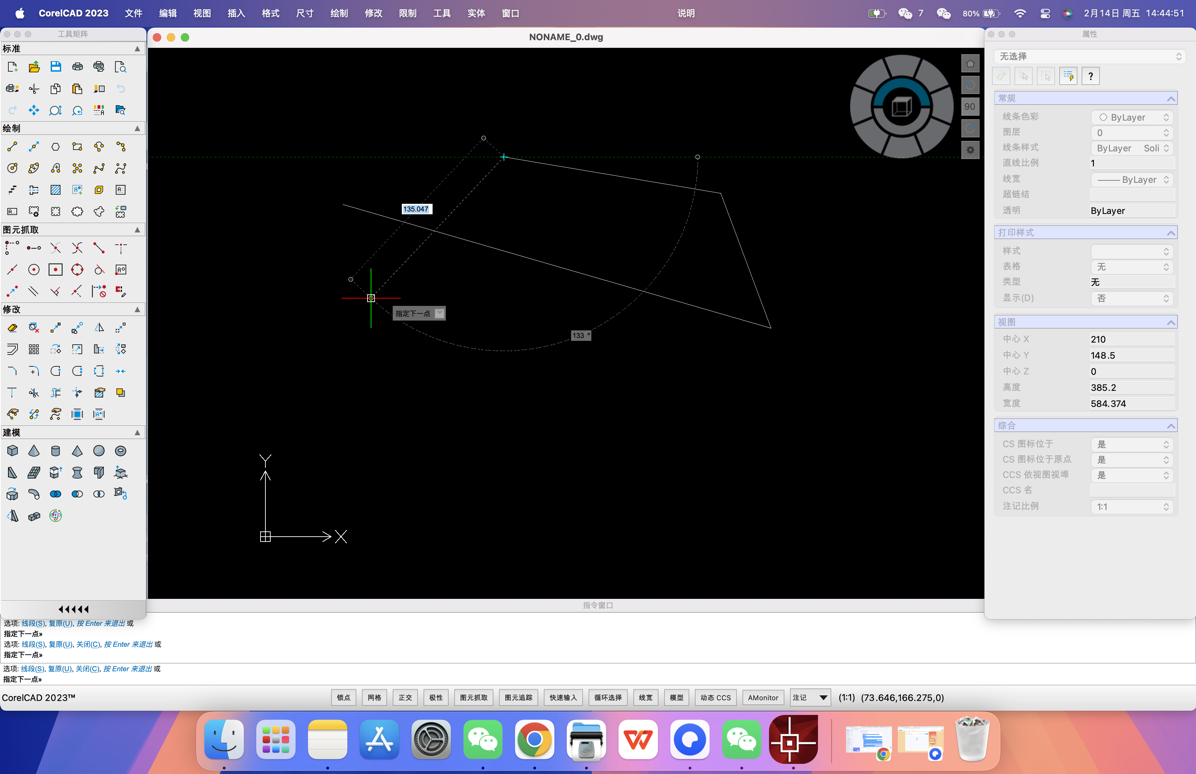
Task: Click the 模型 button in status bar
Action: 676,697
